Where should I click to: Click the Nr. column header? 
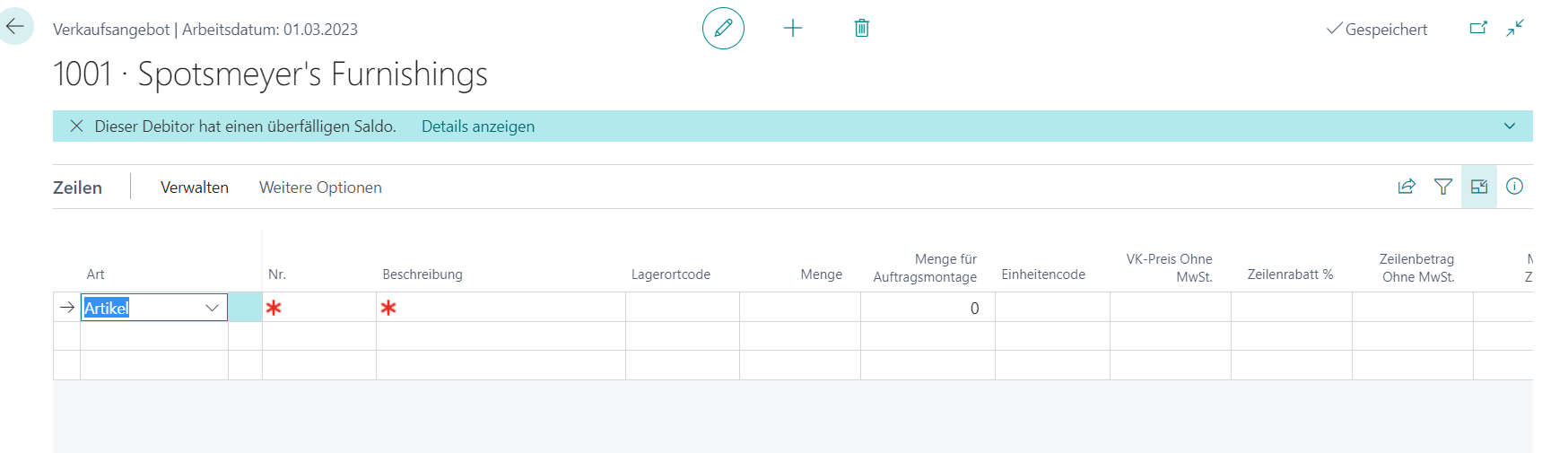[277, 274]
